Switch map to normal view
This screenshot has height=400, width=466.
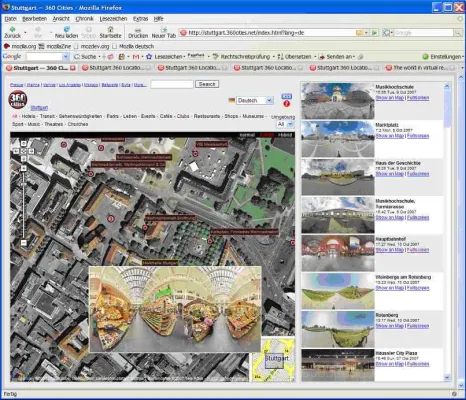point(247,135)
